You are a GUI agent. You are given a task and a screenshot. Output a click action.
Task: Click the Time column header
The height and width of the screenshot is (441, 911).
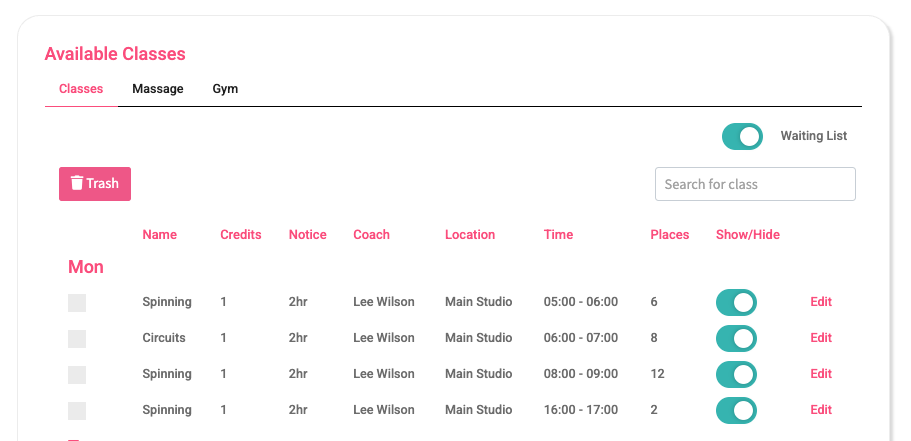[x=558, y=235]
